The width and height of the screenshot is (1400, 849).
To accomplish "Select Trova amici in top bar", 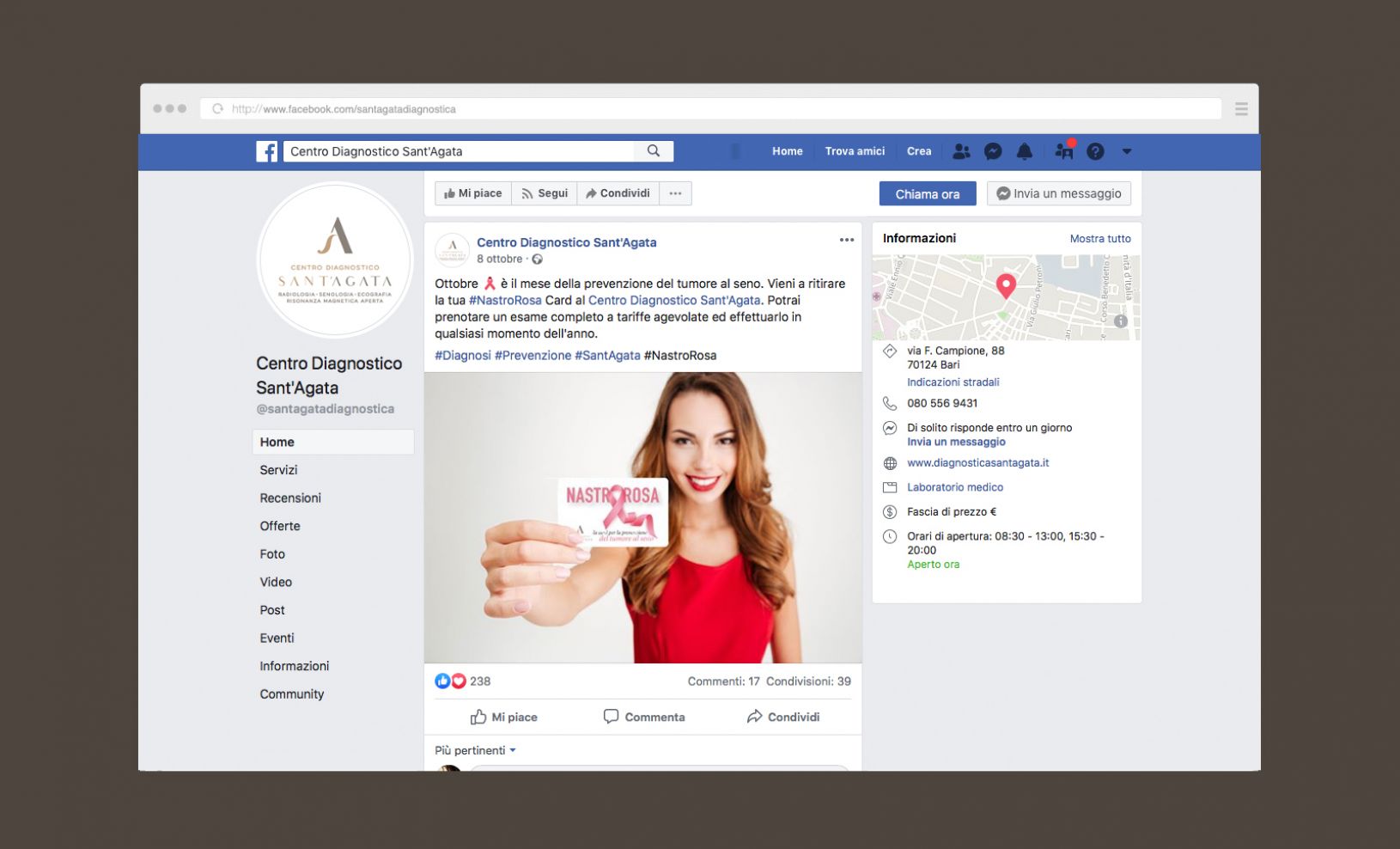I will click(855, 151).
